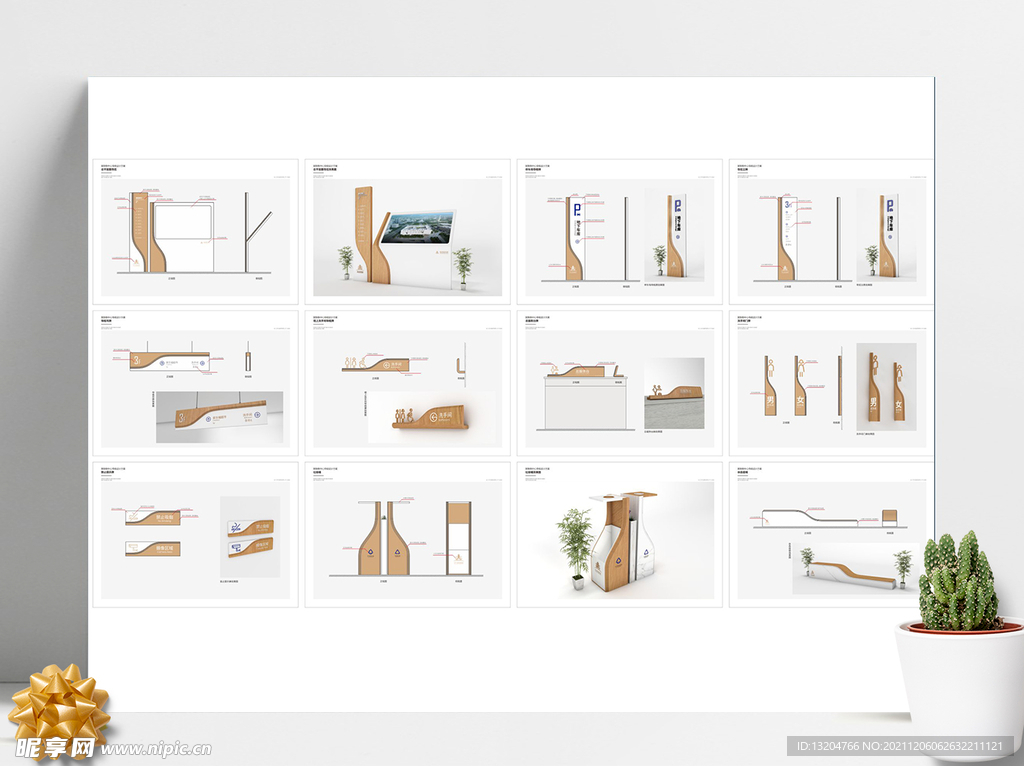The height and width of the screenshot is (766, 1024).
Task: Open the blank map signboard elevation sheet
Action: click(195, 232)
